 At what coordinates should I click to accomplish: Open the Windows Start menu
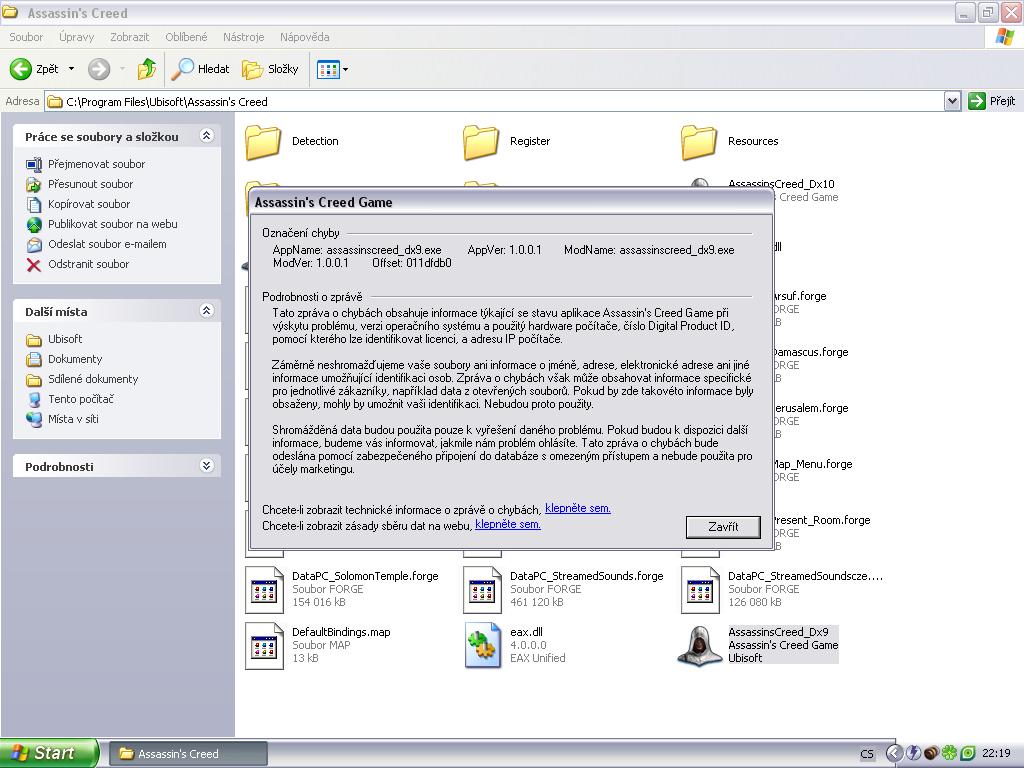pyautogui.click(x=49, y=753)
